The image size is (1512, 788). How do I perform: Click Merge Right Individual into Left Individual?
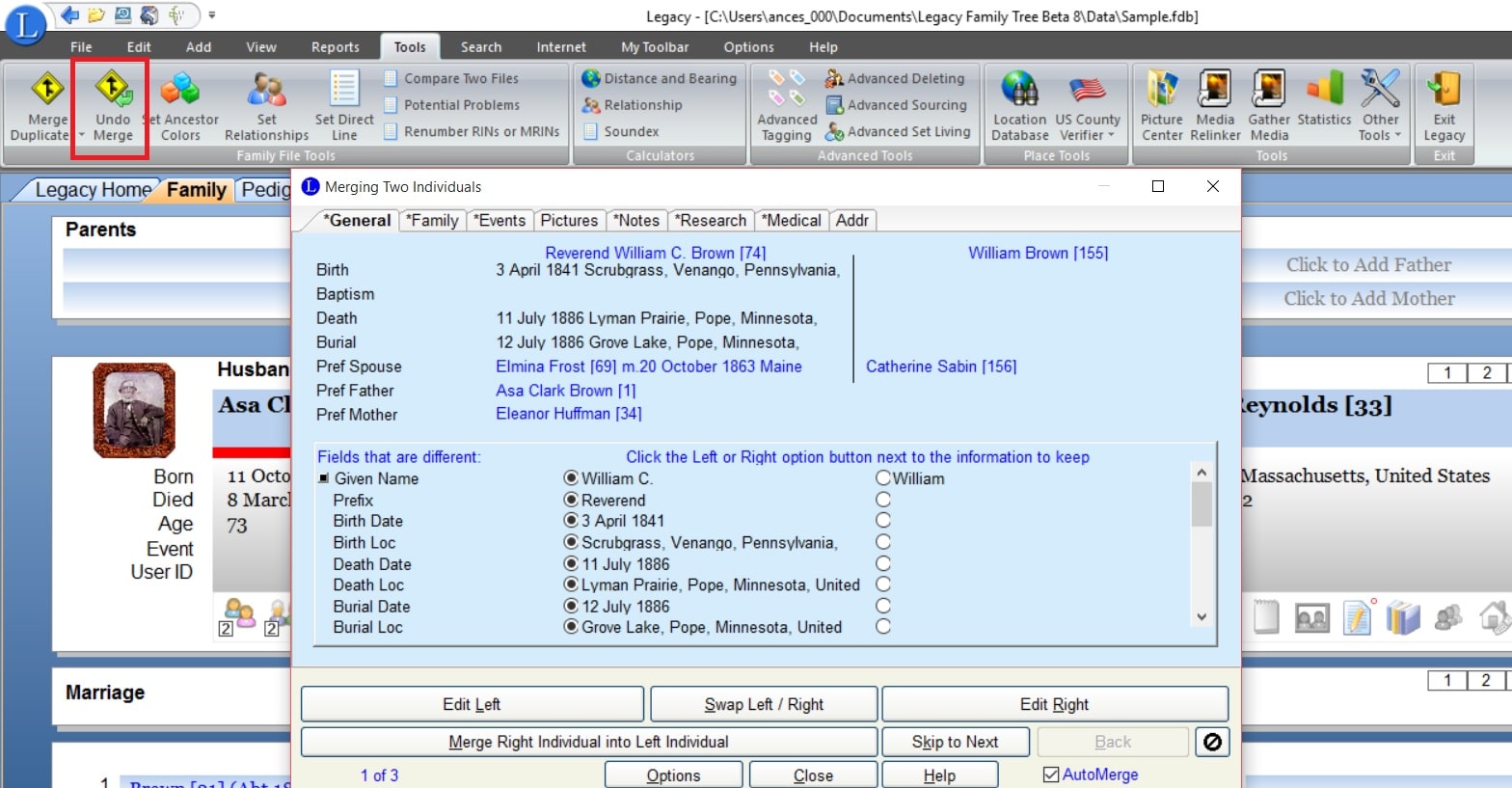click(588, 742)
